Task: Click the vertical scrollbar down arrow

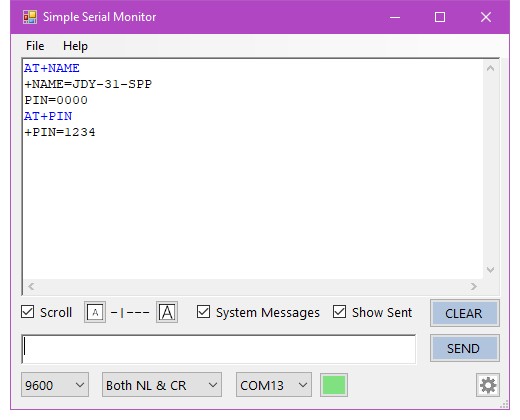Action: (490, 269)
